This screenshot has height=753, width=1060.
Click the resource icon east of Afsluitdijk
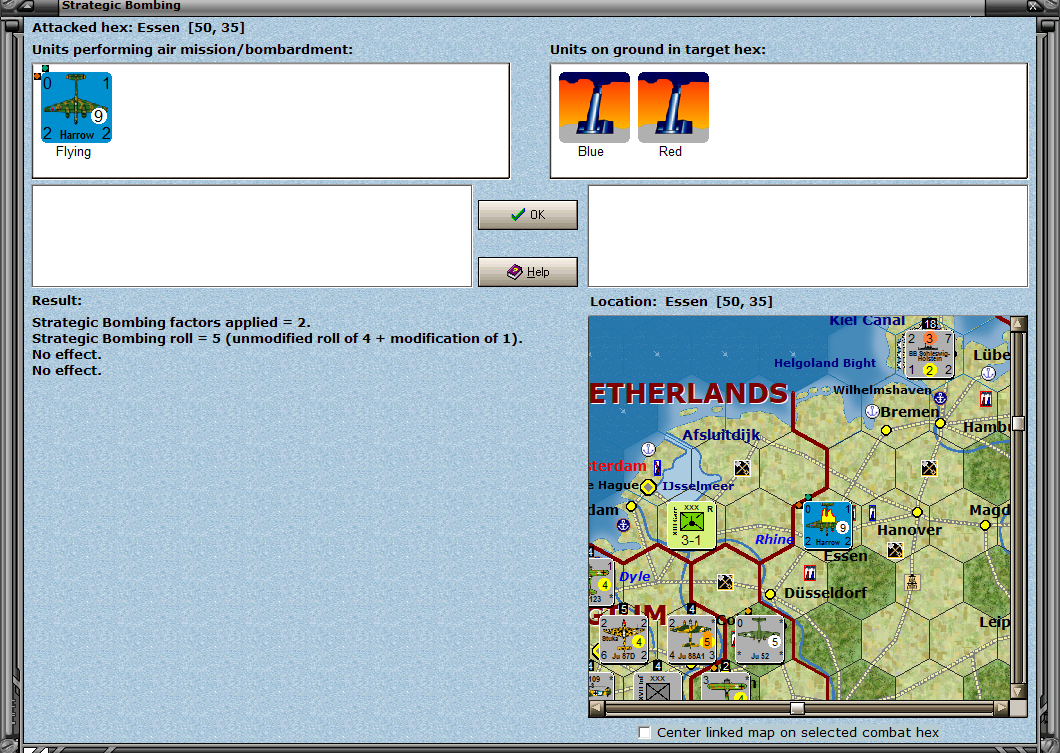point(742,468)
